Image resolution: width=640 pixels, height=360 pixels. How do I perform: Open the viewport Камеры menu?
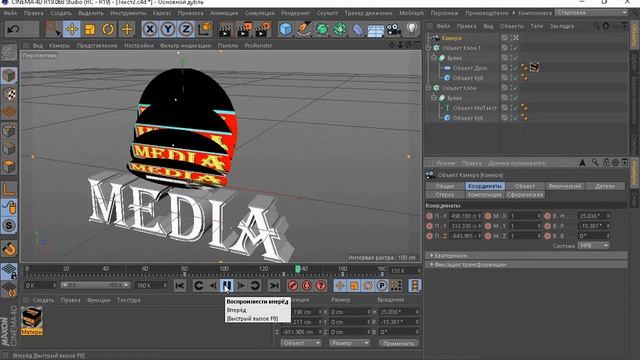[x=60, y=46]
